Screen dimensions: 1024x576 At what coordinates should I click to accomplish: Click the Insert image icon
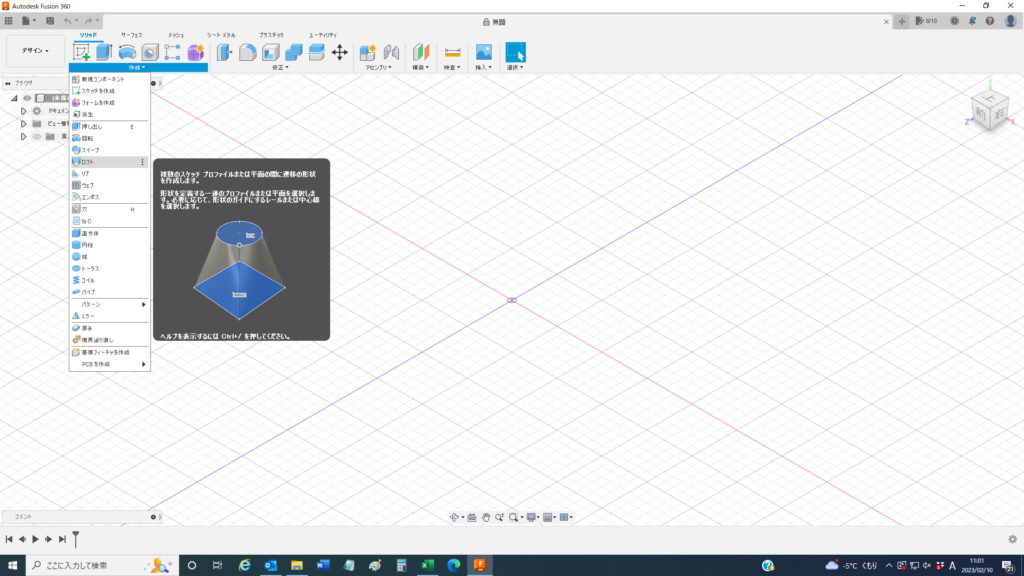(x=483, y=52)
